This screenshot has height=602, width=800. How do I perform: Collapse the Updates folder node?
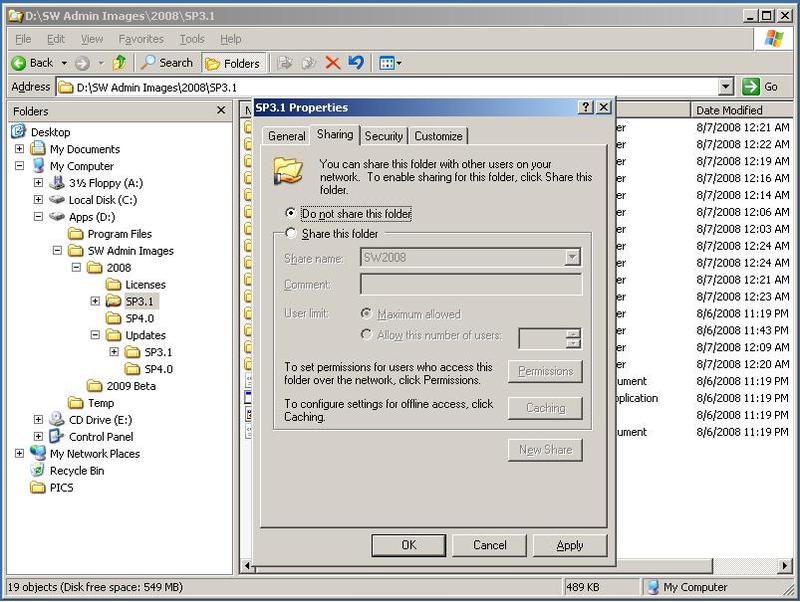coord(95,335)
